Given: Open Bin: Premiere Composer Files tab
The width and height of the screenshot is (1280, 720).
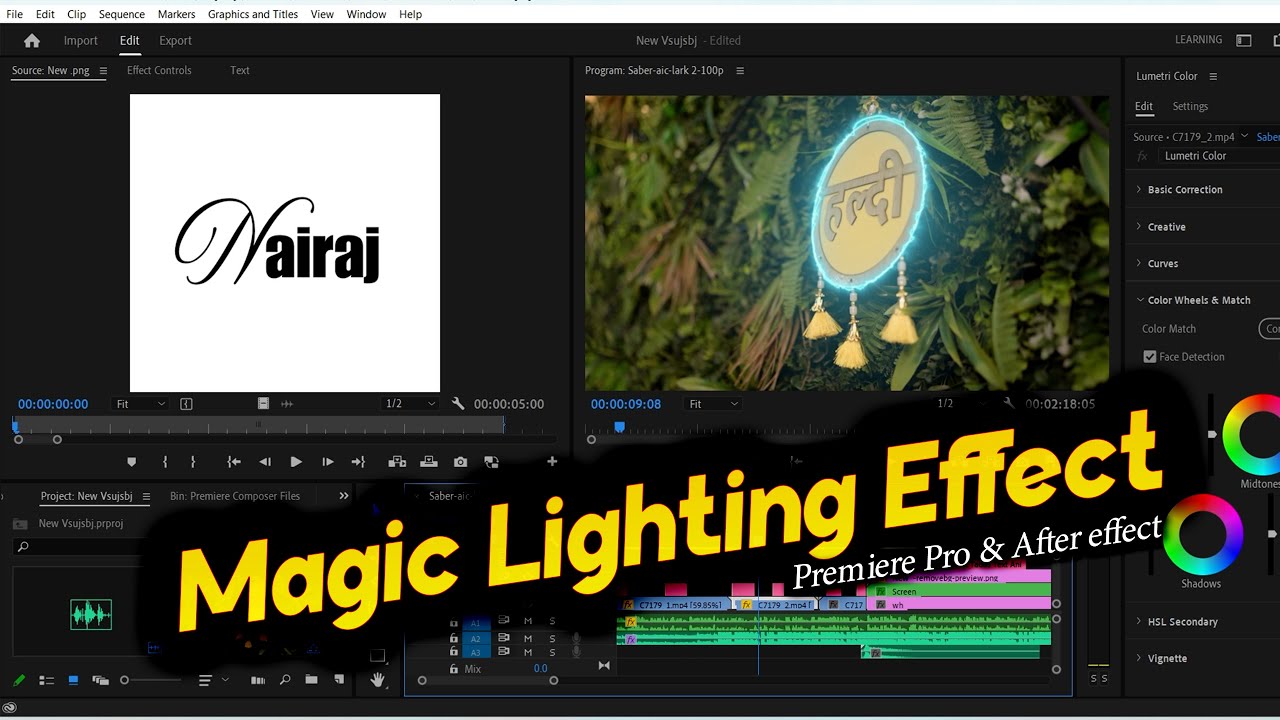Looking at the screenshot, I should tap(235, 496).
